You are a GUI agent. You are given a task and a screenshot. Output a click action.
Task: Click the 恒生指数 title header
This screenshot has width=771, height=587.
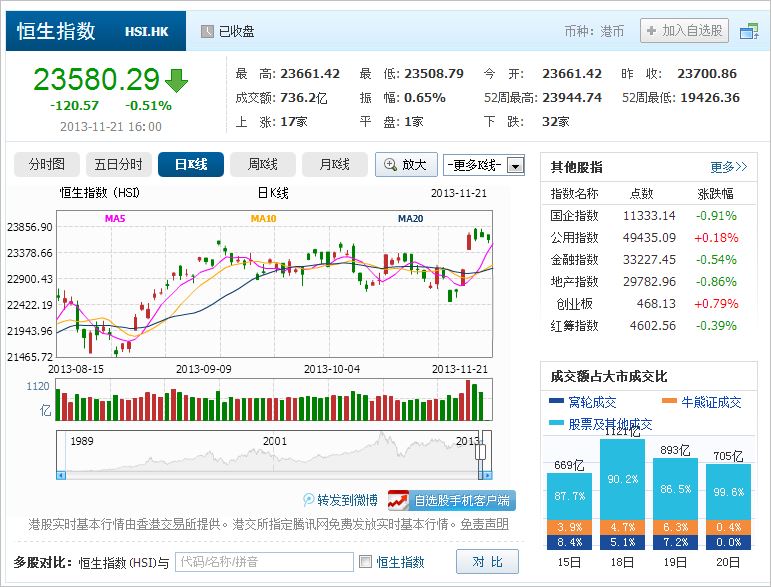tap(56, 31)
